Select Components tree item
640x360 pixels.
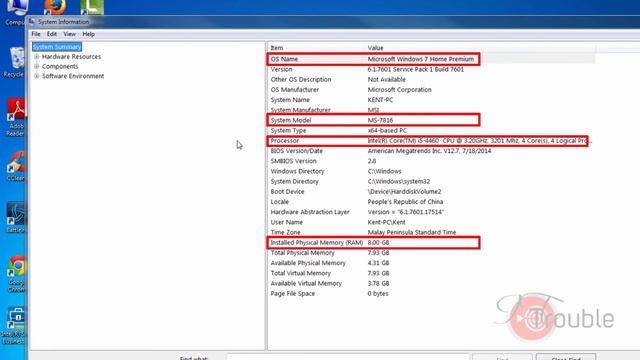(60, 67)
